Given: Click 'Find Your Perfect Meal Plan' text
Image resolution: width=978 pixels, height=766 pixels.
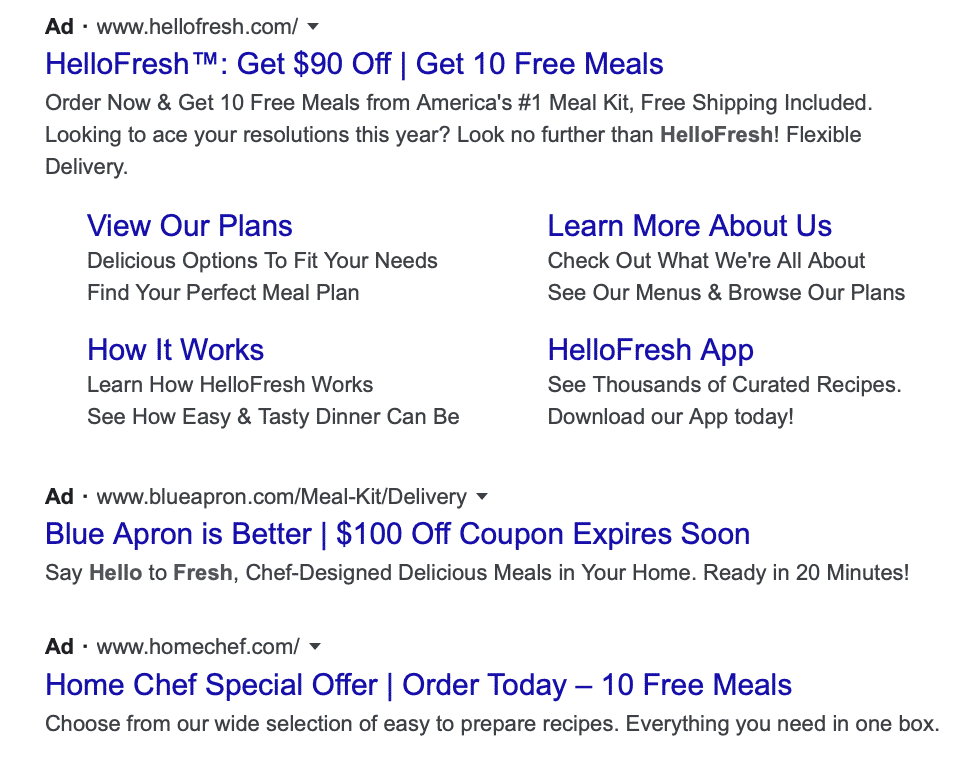Looking at the screenshot, I should [x=223, y=293].
